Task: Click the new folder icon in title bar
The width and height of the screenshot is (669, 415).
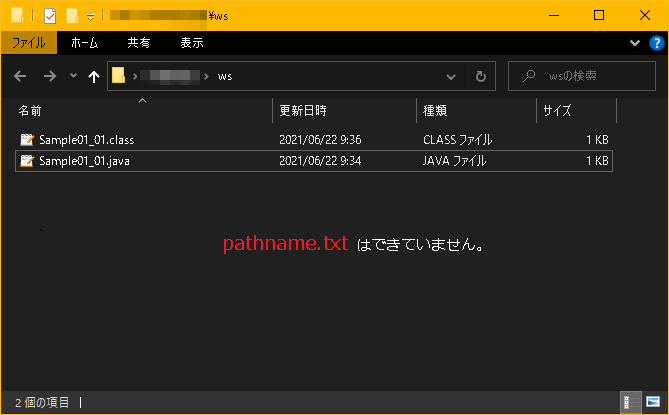Action: point(72,15)
